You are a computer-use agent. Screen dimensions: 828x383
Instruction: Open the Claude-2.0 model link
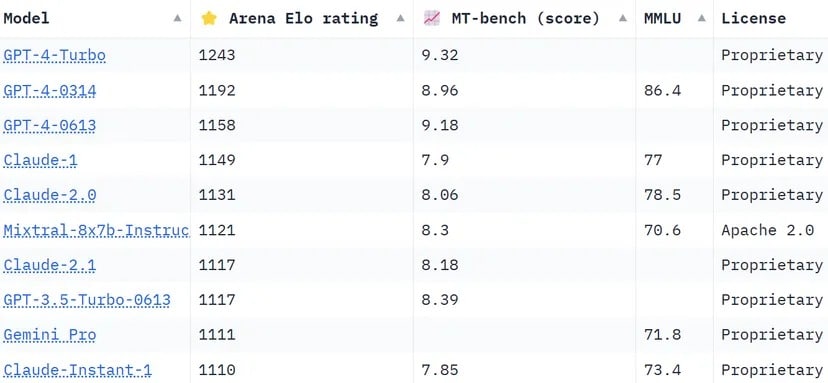[50, 195]
